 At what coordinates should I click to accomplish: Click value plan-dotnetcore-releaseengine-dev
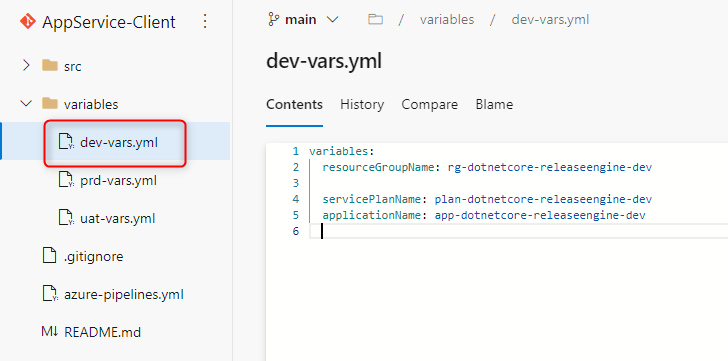pyautogui.click(x=543, y=200)
